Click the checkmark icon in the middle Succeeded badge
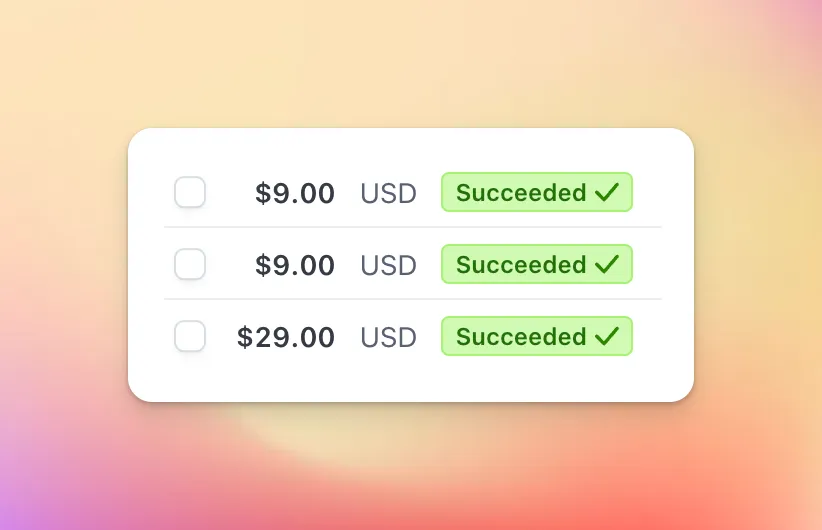822x530 pixels. point(607,264)
